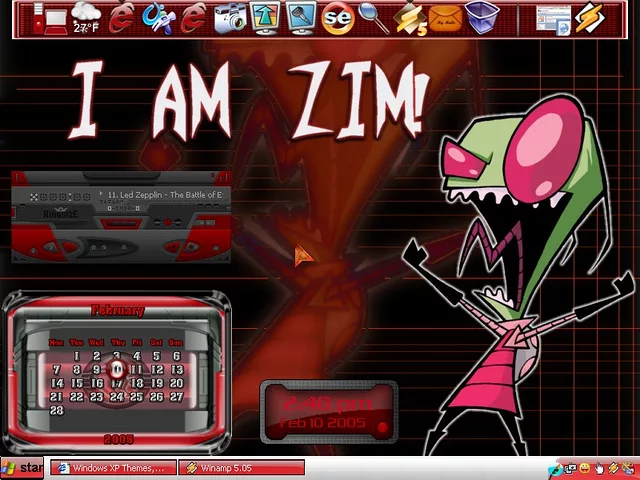The image size is (640, 480).
Task: Open the 27°F weather dock icon
Action: pyautogui.click(x=86, y=18)
